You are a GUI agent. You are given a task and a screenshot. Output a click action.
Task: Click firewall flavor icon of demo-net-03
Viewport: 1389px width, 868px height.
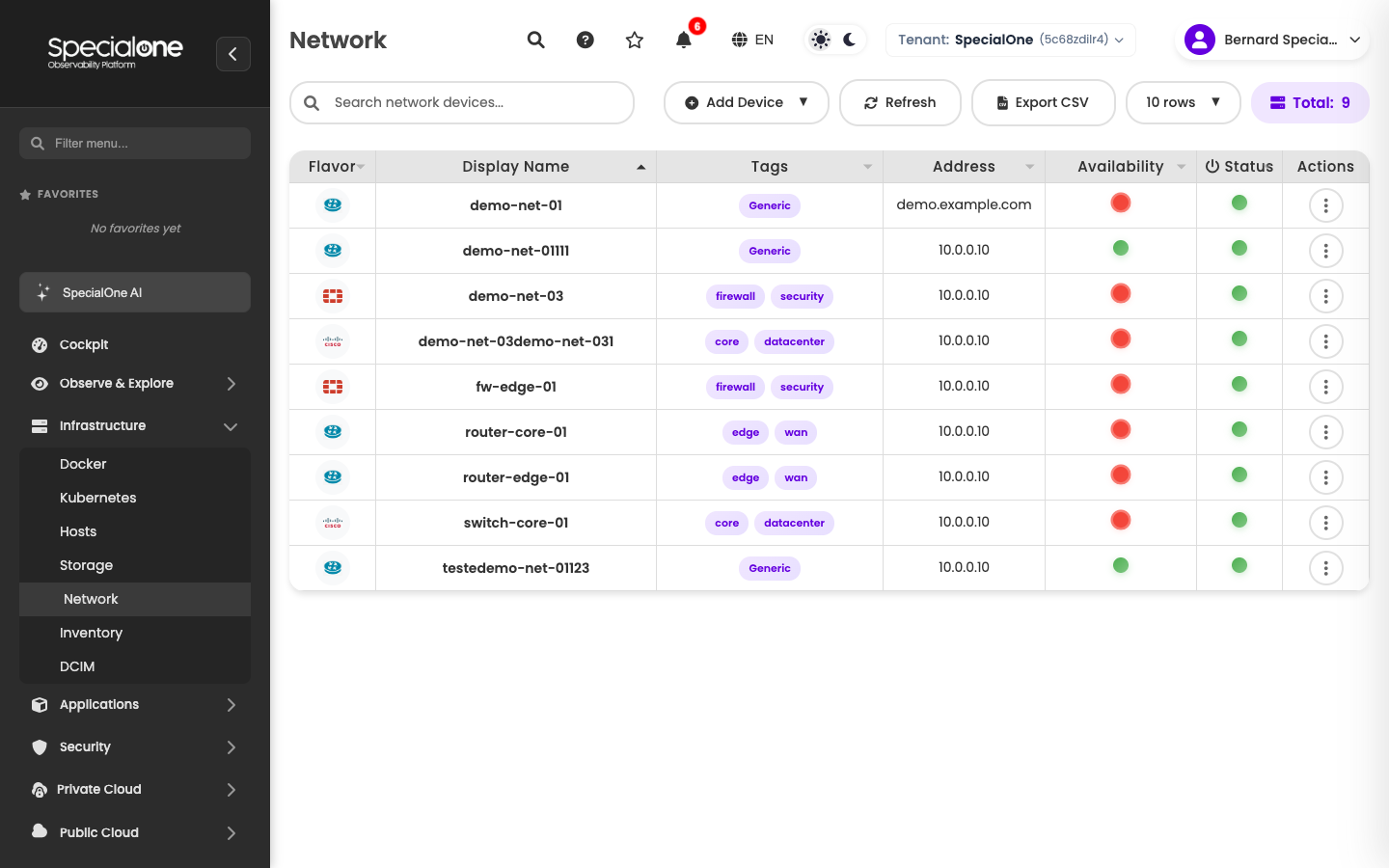tap(333, 296)
